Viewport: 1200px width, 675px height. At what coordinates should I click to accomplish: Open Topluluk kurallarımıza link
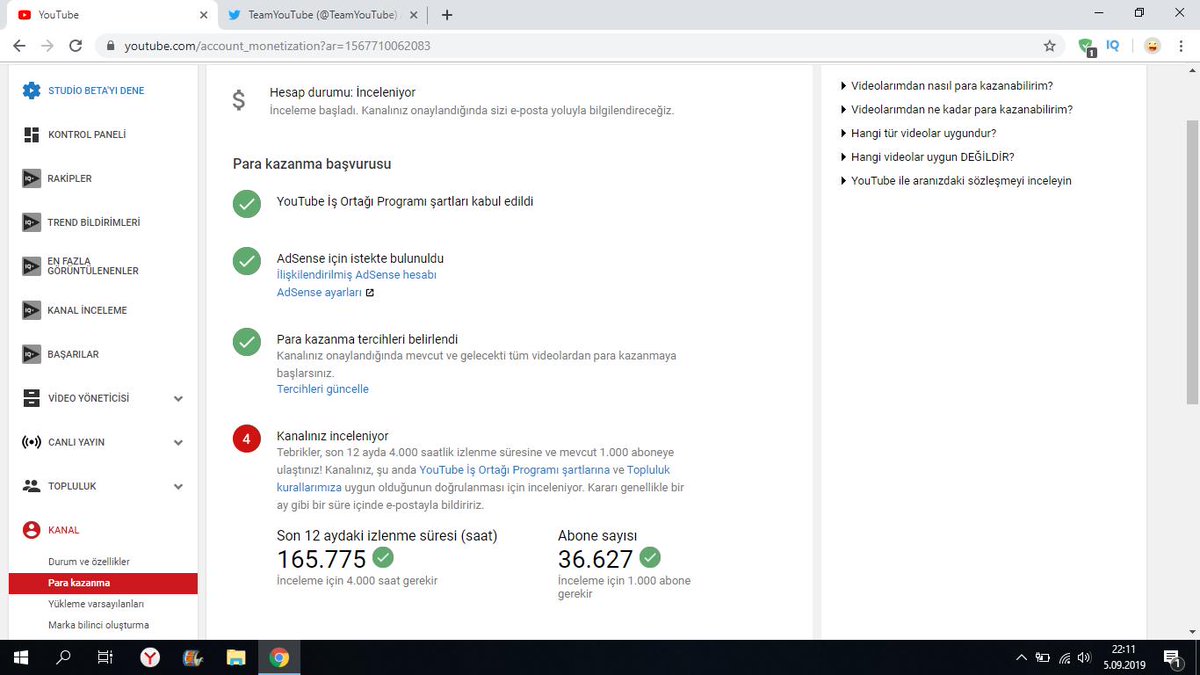point(473,478)
